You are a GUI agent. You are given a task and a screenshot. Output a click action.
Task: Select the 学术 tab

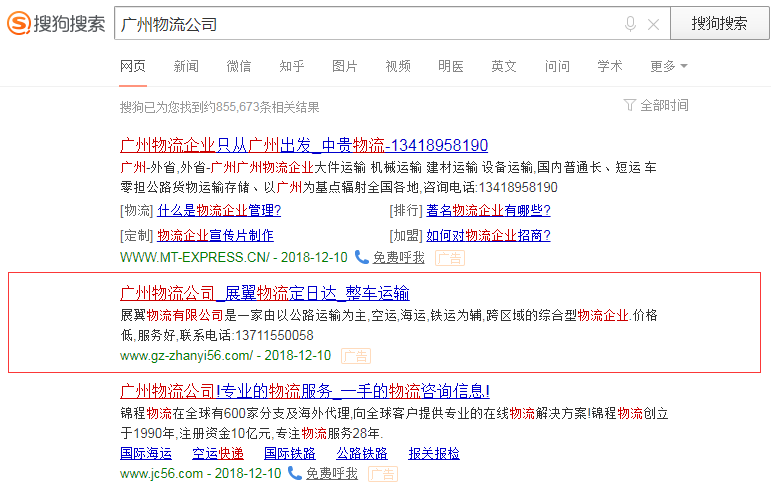610,66
